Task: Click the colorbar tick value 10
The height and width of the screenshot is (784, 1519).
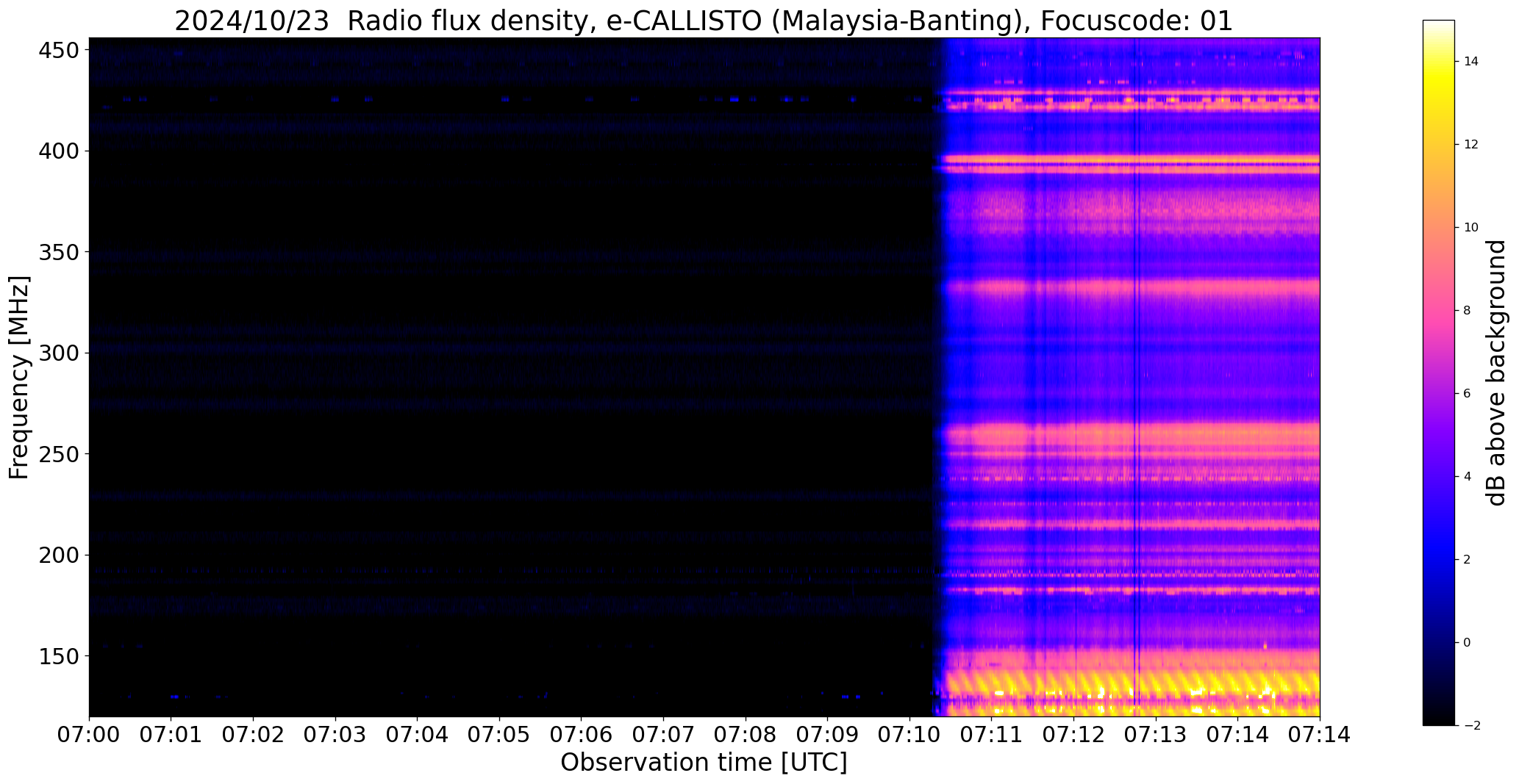Action: [x=1471, y=228]
